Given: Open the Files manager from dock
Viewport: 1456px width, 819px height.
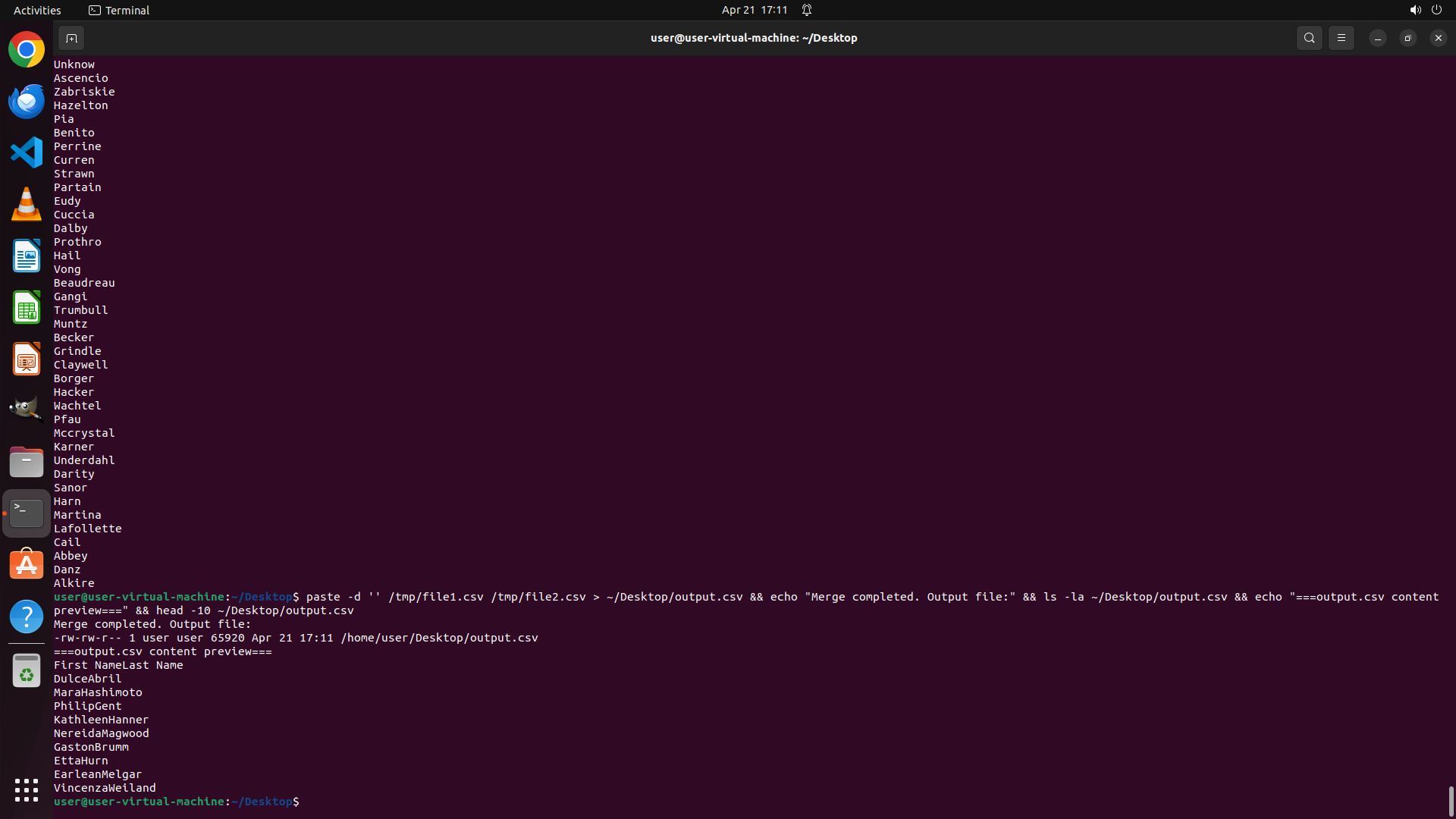Looking at the screenshot, I should pyautogui.click(x=27, y=462).
